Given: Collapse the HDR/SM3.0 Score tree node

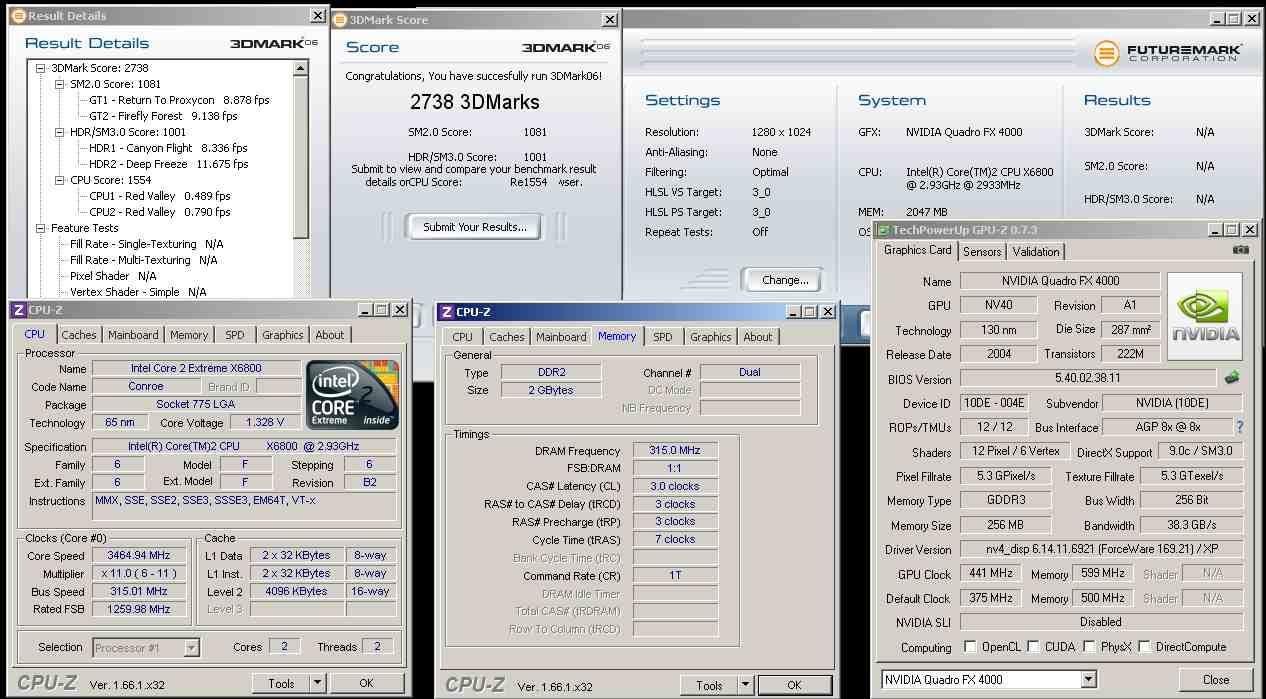Looking at the screenshot, I should [60, 132].
